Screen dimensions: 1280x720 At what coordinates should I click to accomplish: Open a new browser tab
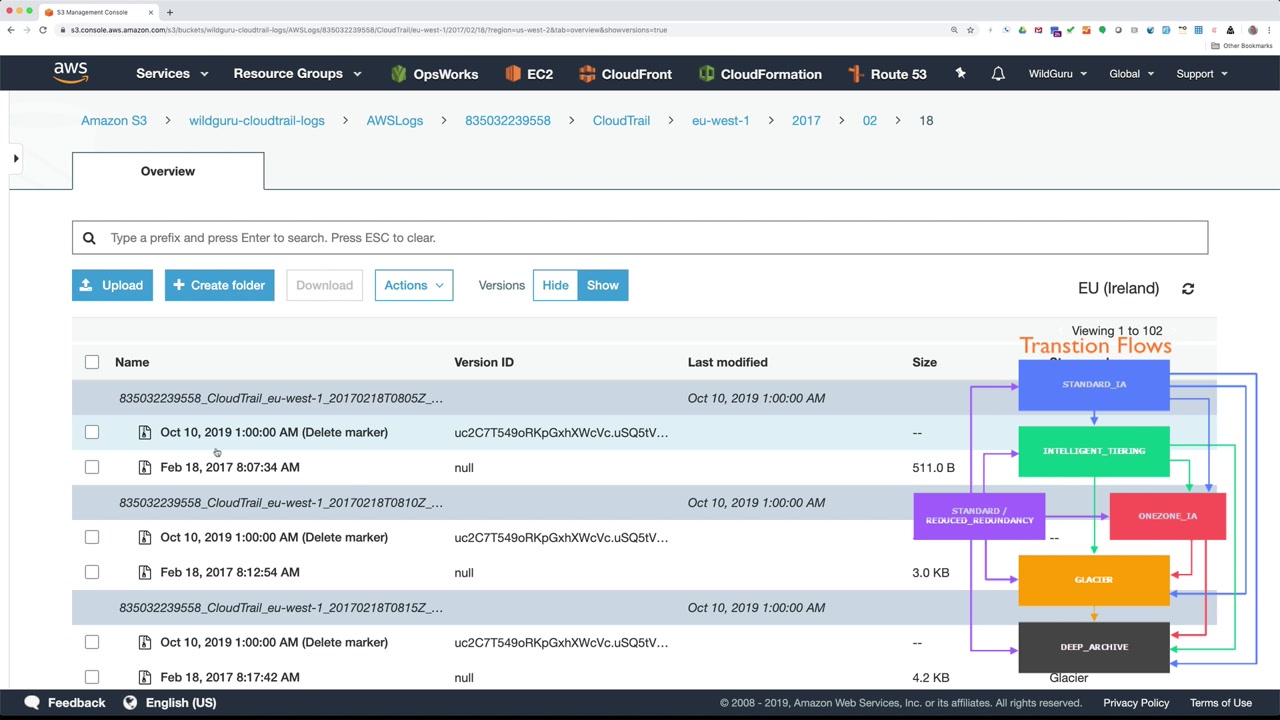click(x=170, y=12)
